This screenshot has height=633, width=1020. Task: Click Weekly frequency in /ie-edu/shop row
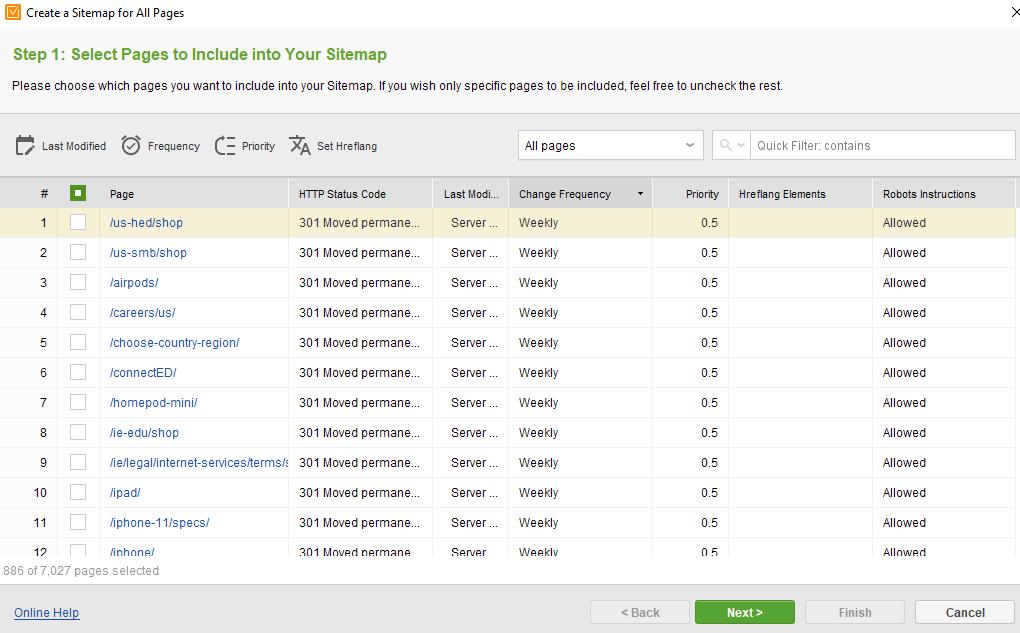[x=539, y=432]
